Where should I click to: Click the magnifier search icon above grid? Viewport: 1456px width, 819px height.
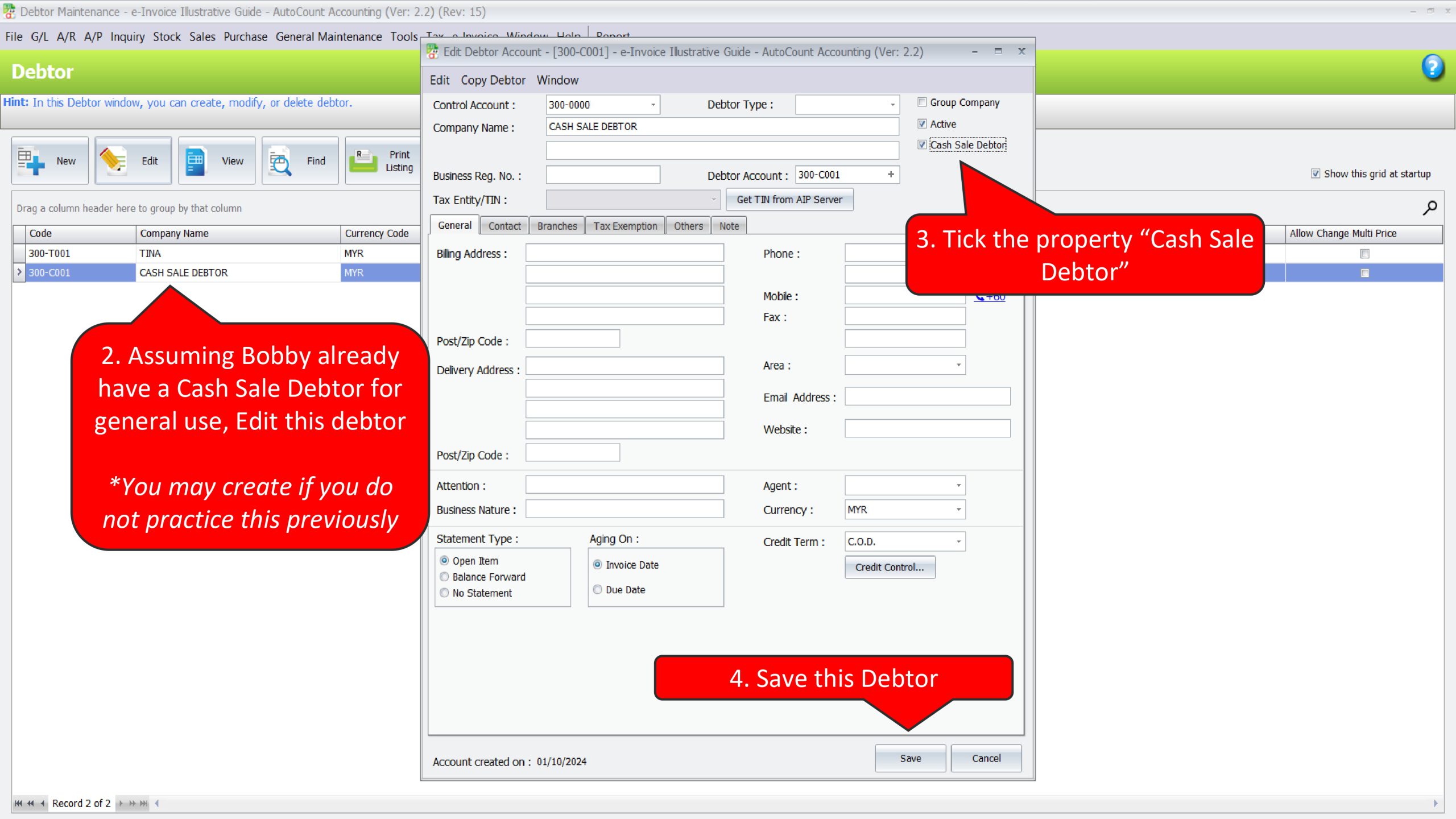tap(1429, 208)
